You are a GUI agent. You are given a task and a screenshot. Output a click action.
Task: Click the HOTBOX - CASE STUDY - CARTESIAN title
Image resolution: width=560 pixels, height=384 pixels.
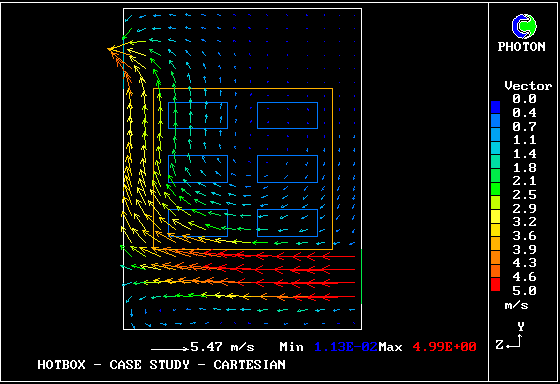pyautogui.click(x=161, y=365)
